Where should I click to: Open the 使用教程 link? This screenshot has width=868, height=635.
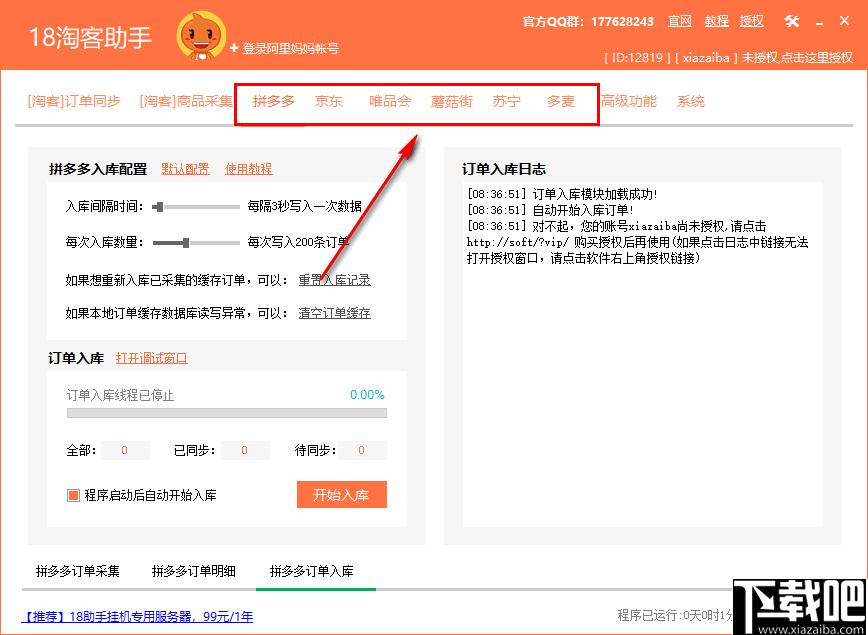tap(249, 169)
